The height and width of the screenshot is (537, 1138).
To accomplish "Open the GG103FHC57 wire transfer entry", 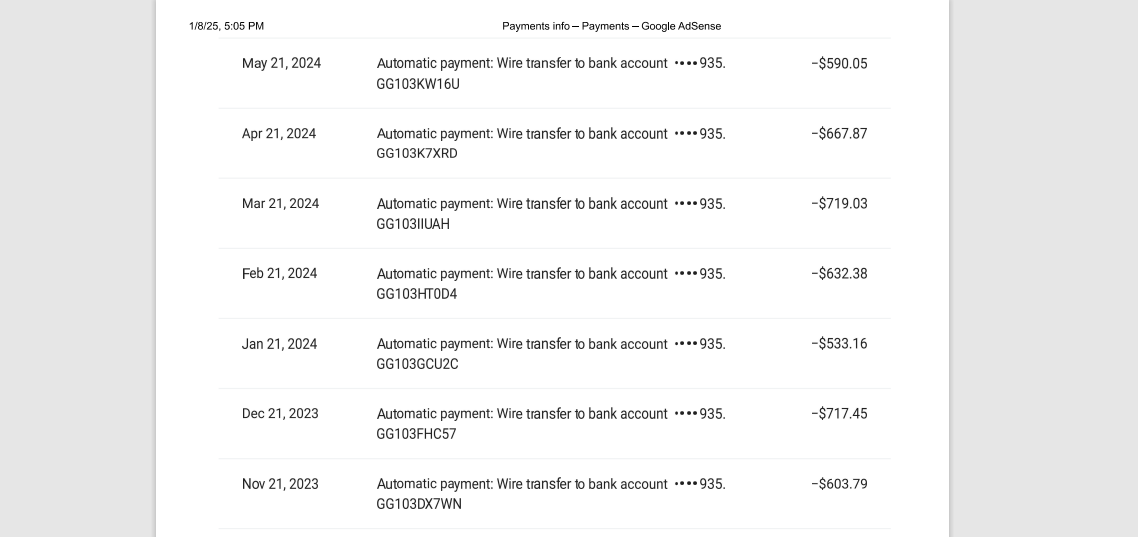I will pyautogui.click(x=551, y=424).
